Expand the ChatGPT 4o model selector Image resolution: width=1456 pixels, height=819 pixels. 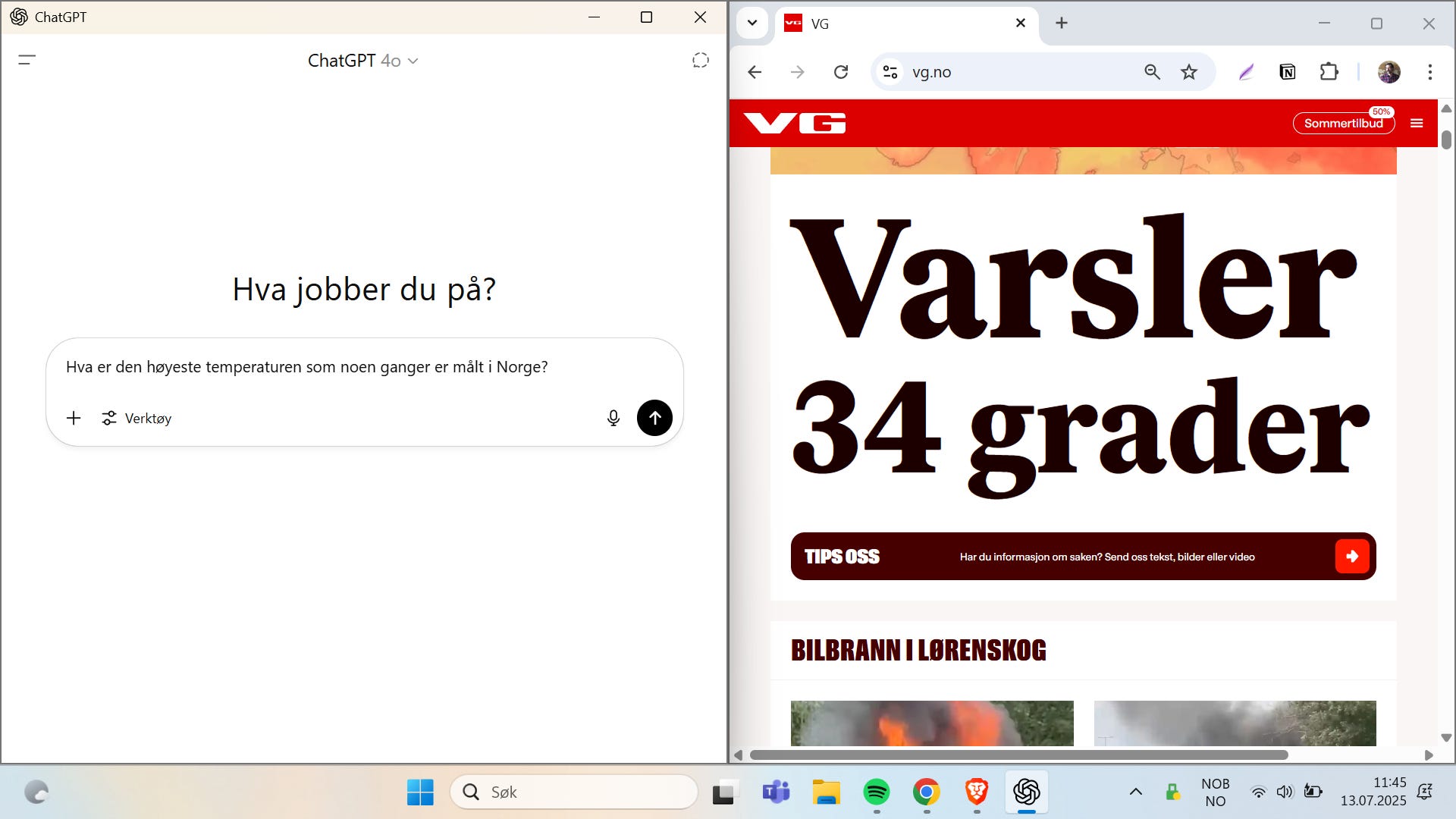362,61
